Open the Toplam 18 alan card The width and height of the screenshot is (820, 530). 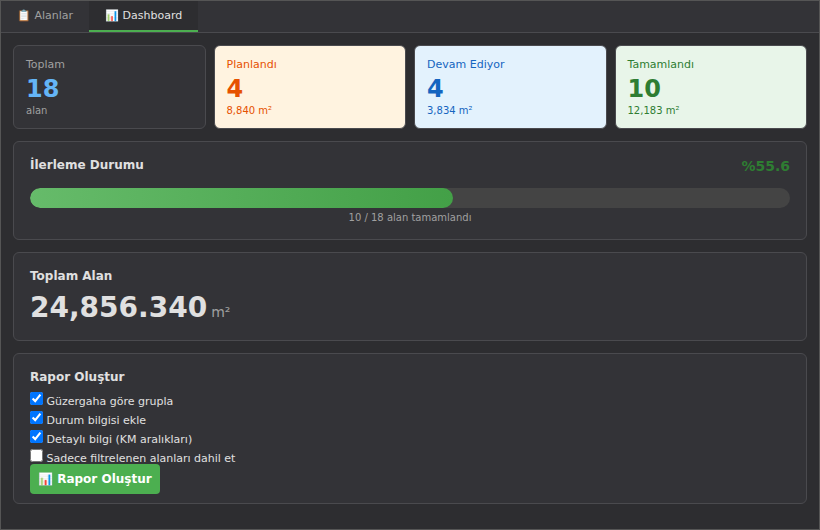point(109,87)
